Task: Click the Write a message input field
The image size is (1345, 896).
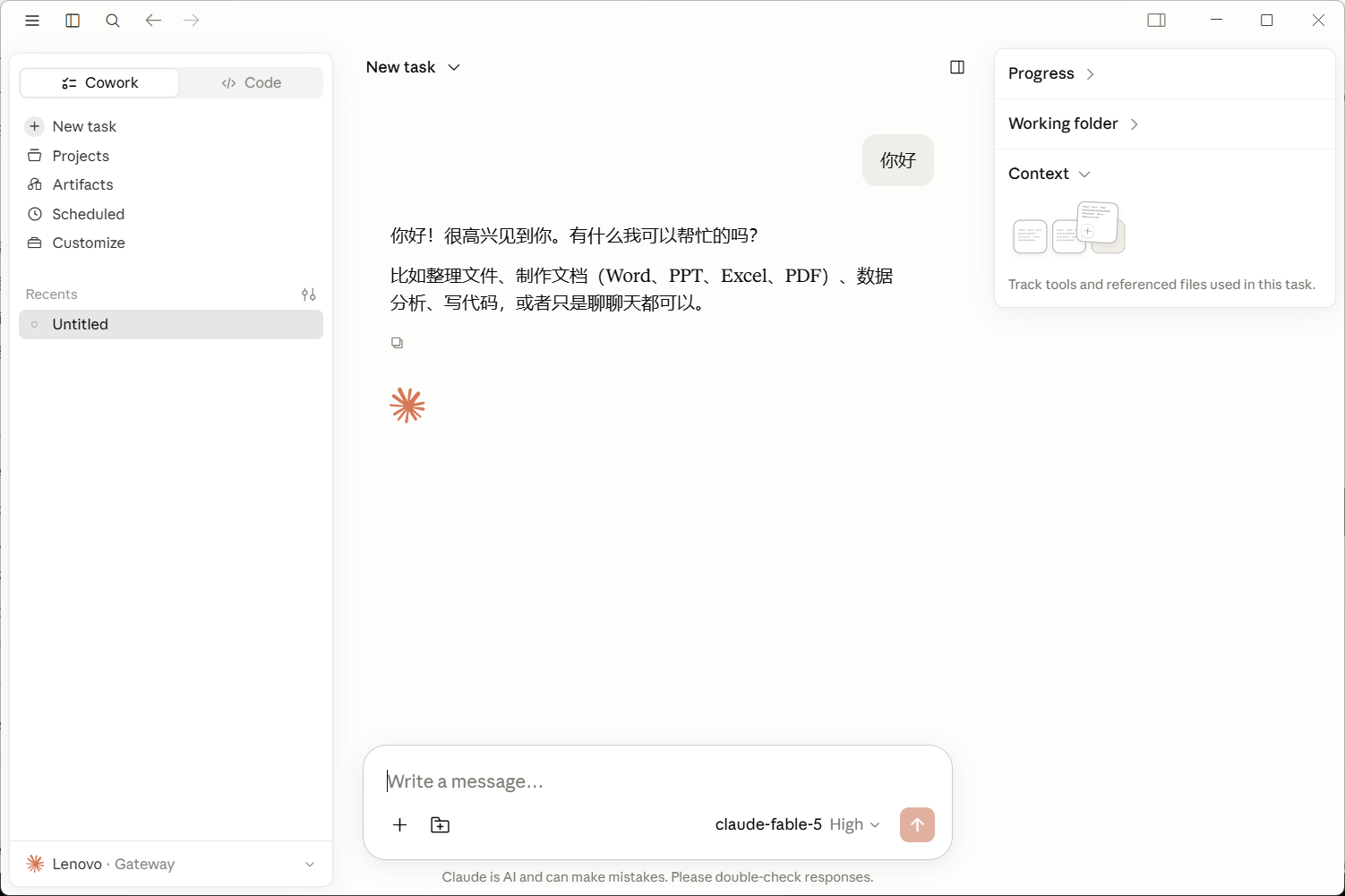Action: pyautogui.click(x=656, y=781)
